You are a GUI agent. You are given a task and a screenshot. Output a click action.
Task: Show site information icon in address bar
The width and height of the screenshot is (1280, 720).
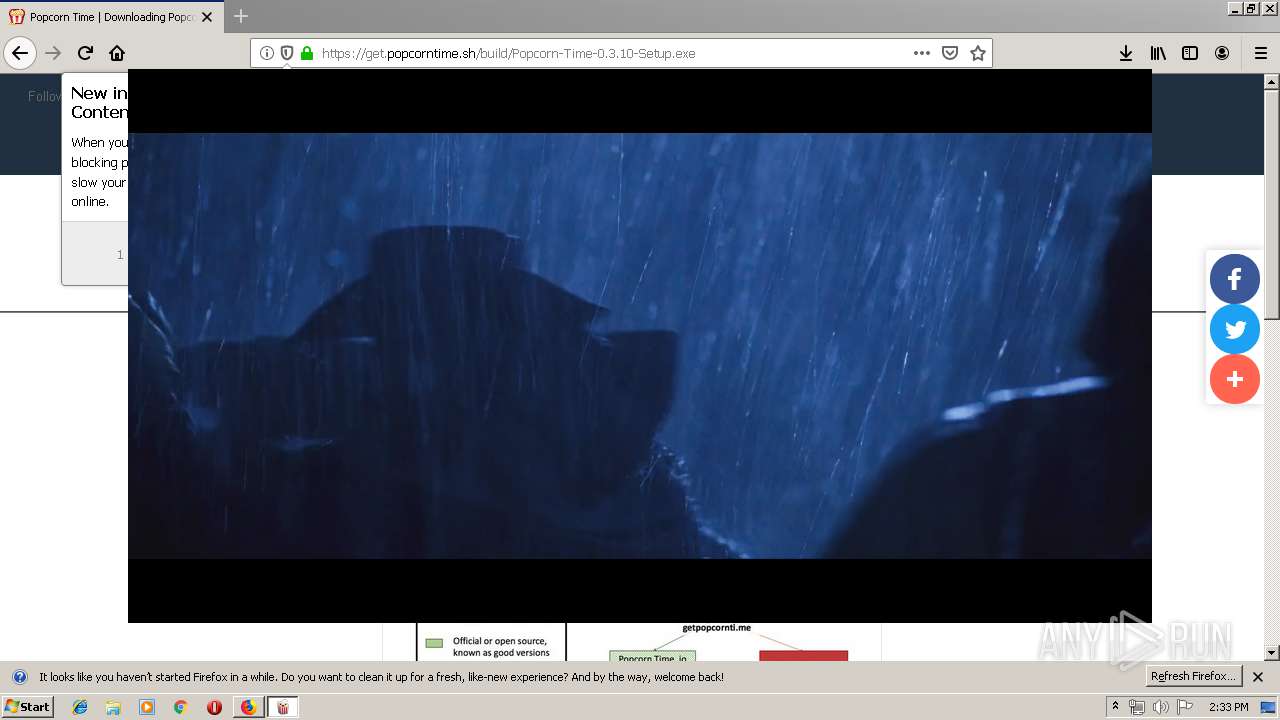pyautogui.click(x=267, y=53)
